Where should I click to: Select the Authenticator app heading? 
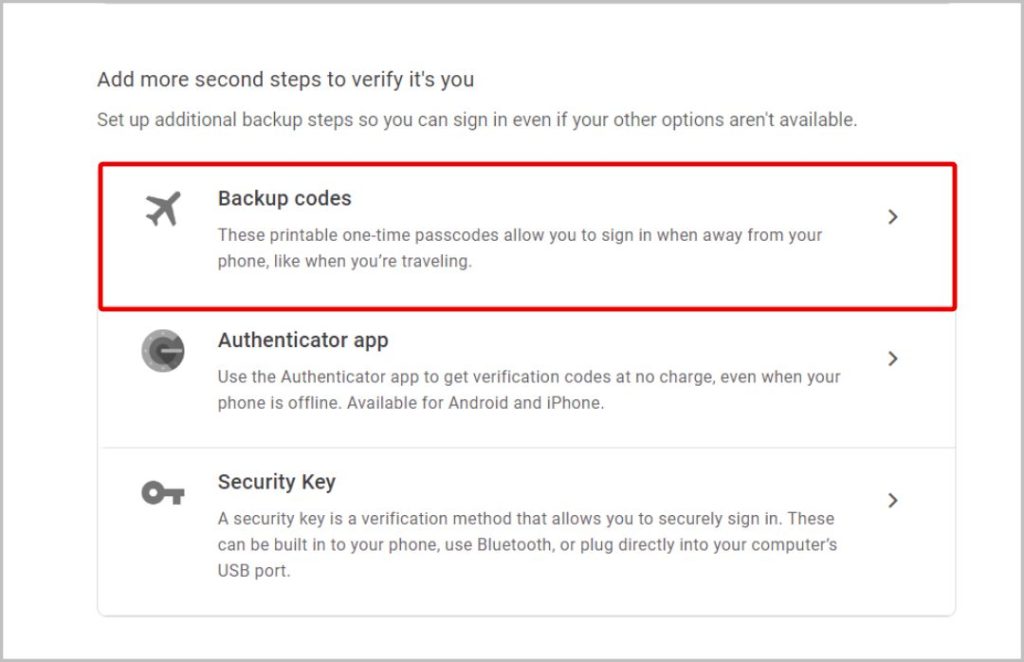point(303,340)
